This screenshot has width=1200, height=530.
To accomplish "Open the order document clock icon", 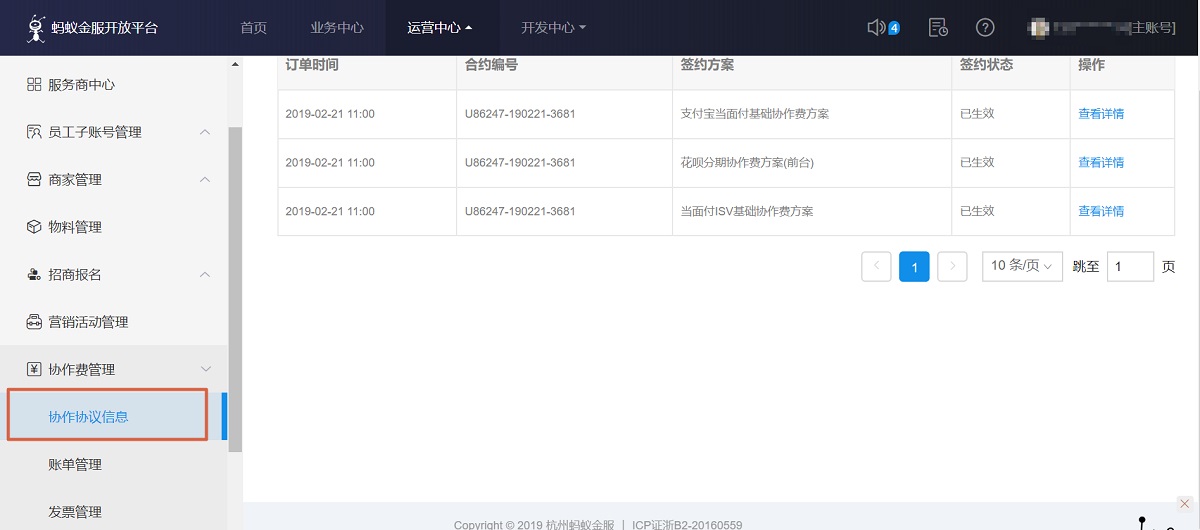I will 938,28.
